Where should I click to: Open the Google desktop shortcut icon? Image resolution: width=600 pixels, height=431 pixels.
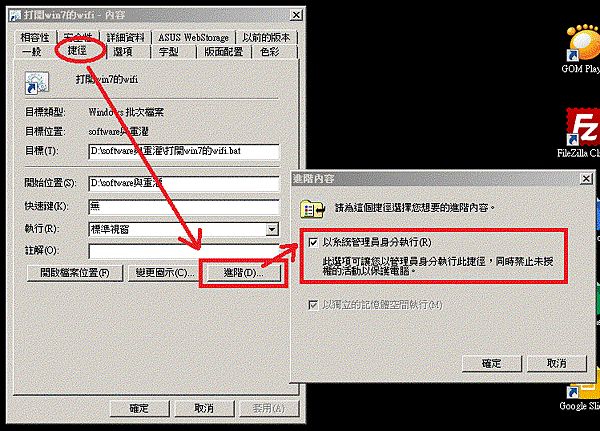[x=583, y=390]
